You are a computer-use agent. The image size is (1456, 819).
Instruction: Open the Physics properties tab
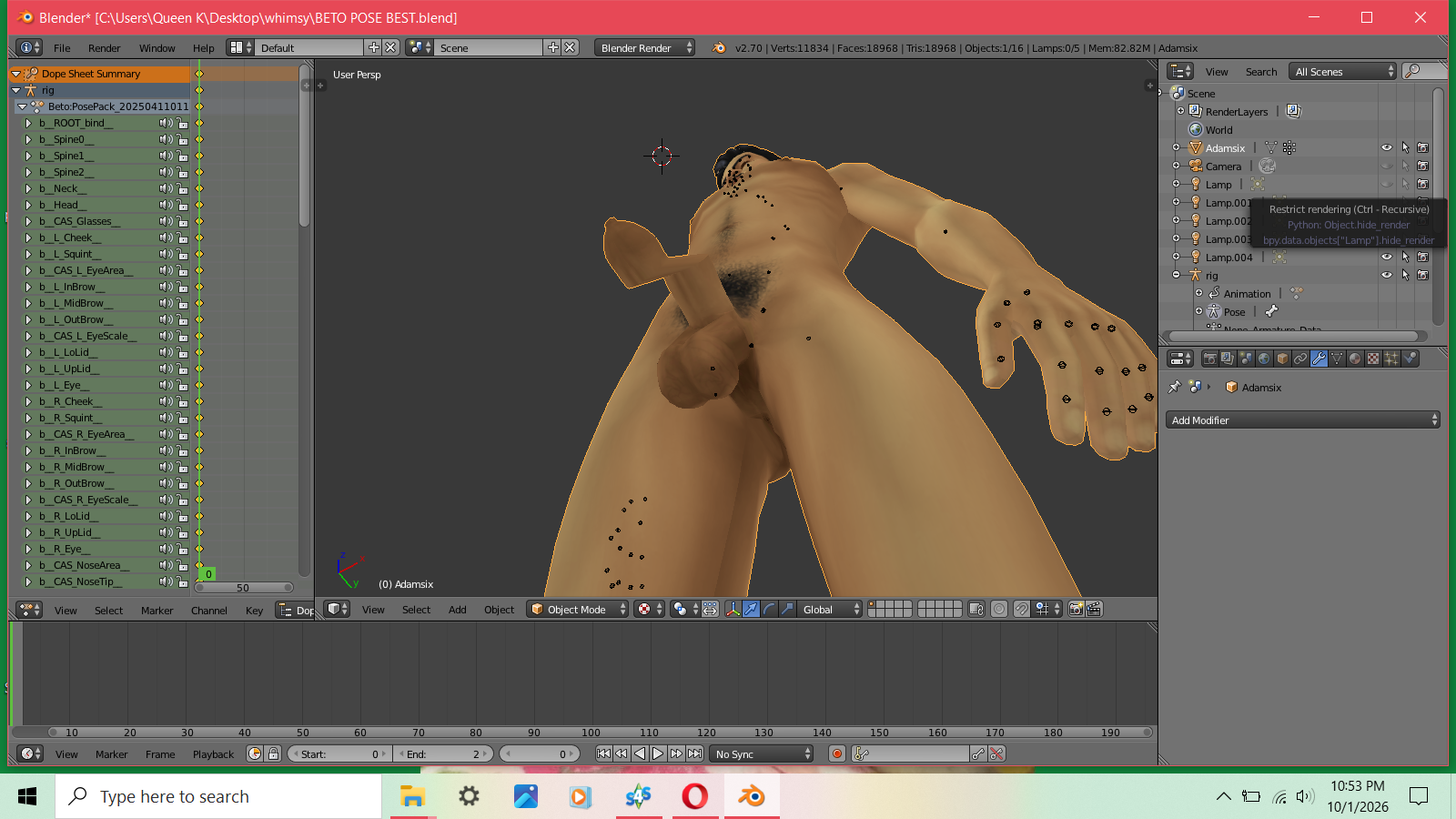[1410, 359]
